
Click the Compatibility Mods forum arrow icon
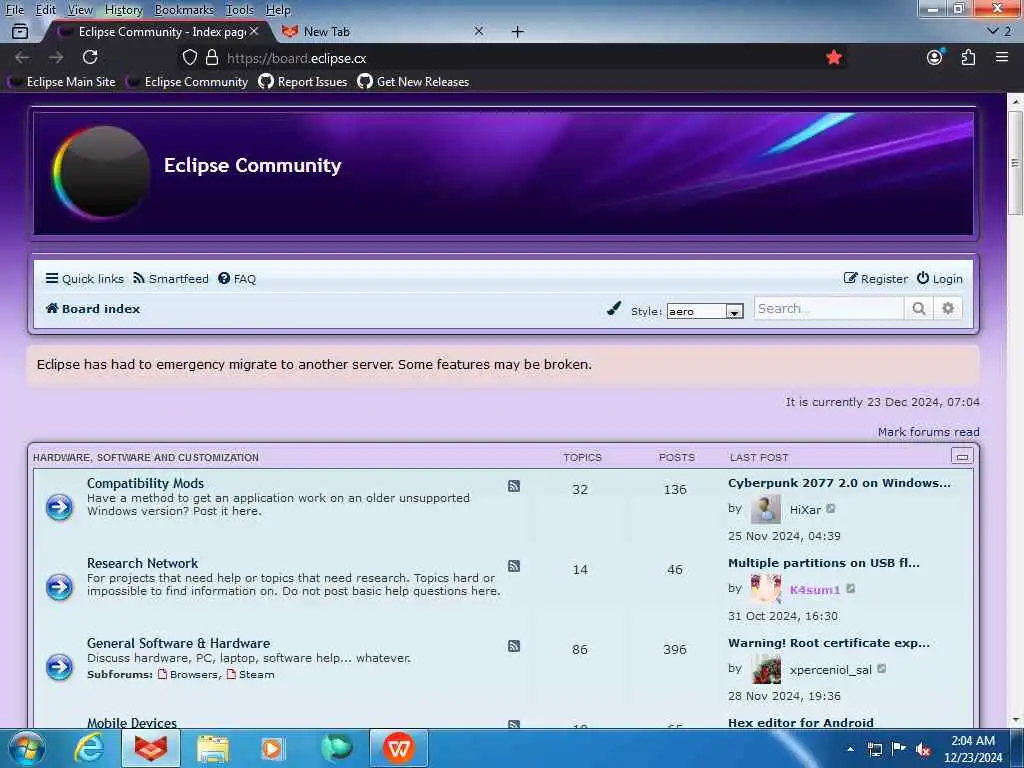point(59,507)
